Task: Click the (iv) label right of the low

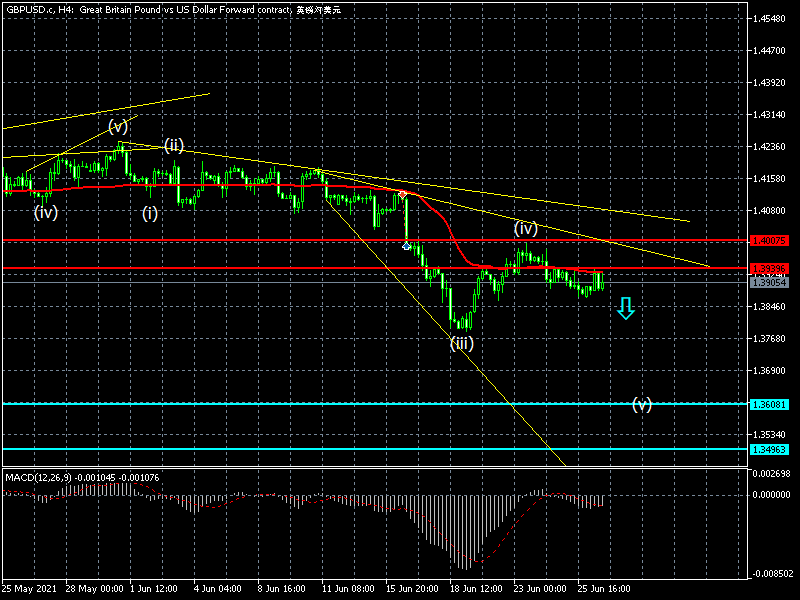Action: 526,228
